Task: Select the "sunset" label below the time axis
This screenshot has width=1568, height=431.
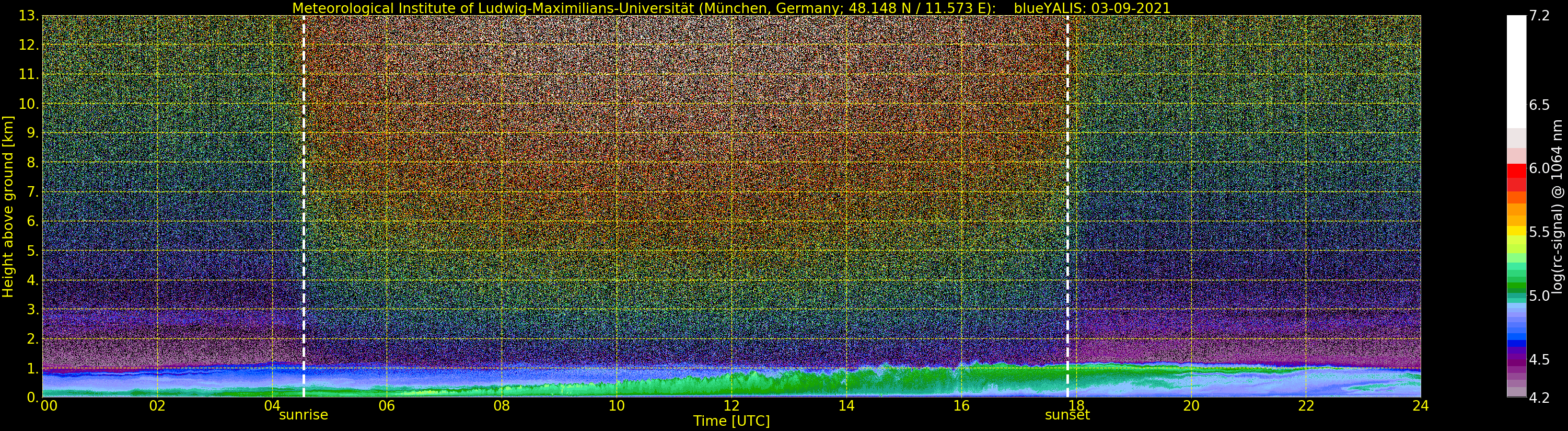Action: (x=1067, y=415)
